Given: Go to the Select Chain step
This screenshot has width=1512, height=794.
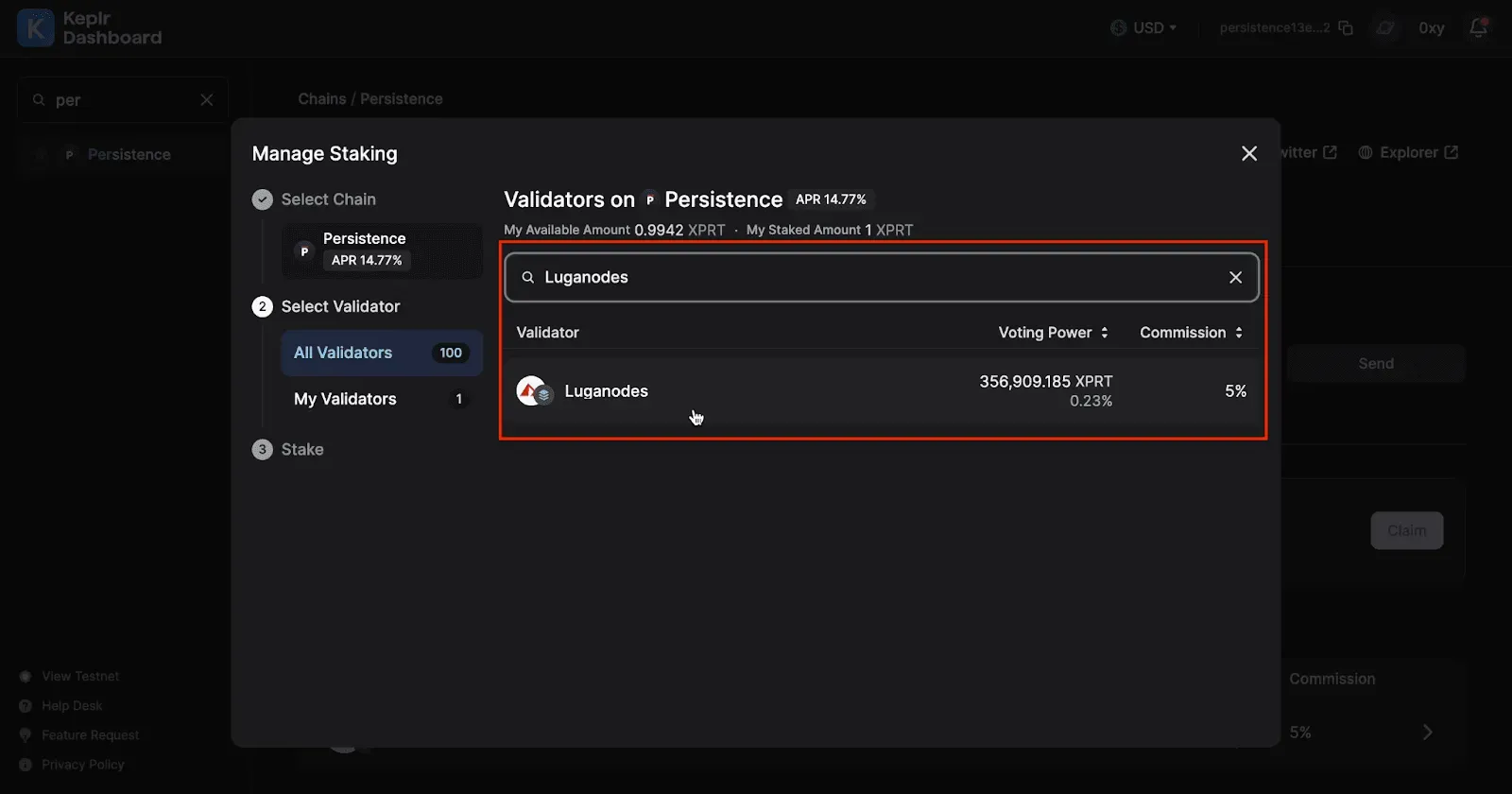Looking at the screenshot, I should (x=328, y=199).
